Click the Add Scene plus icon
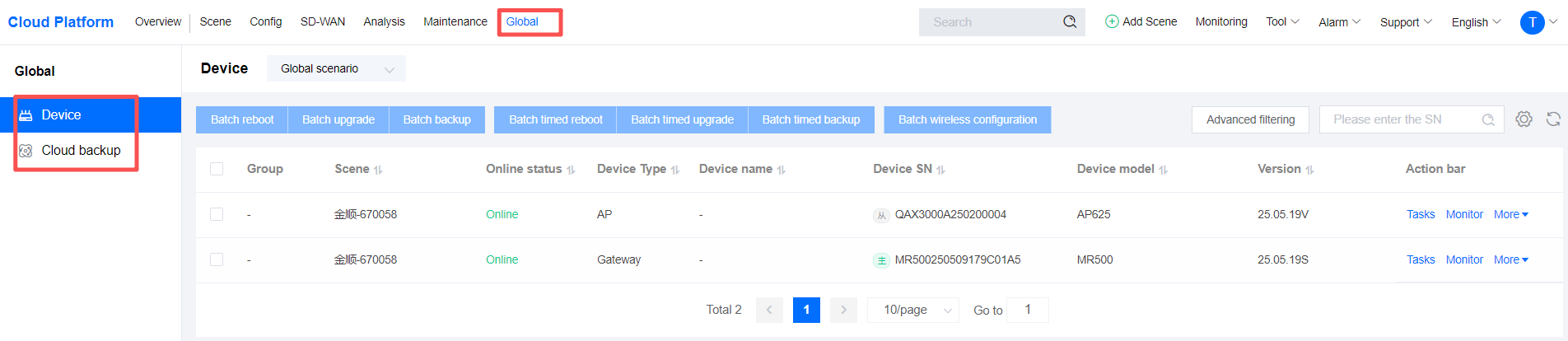Screen dimensions: 1568x341 [1112, 21]
